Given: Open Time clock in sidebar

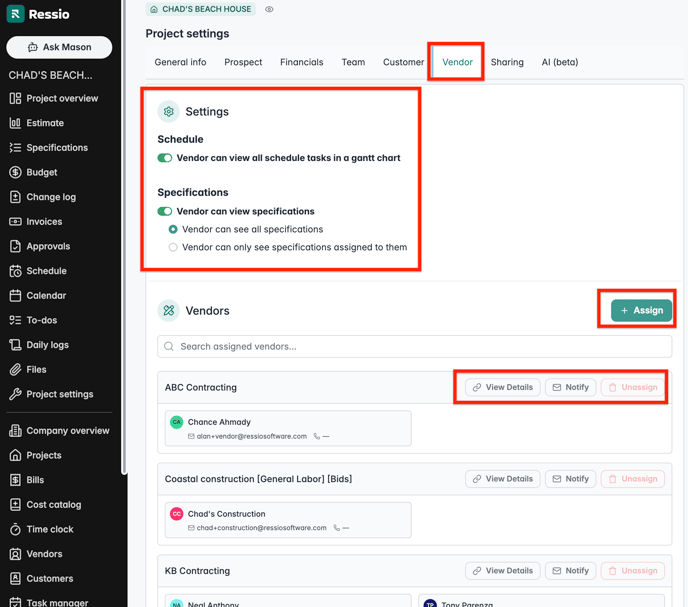Looking at the screenshot, I should pyautogui.click(x=49, y=529).
